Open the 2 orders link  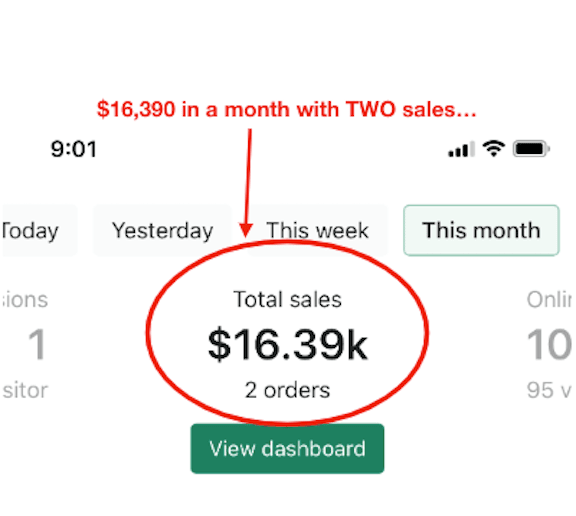pos(288,390)
